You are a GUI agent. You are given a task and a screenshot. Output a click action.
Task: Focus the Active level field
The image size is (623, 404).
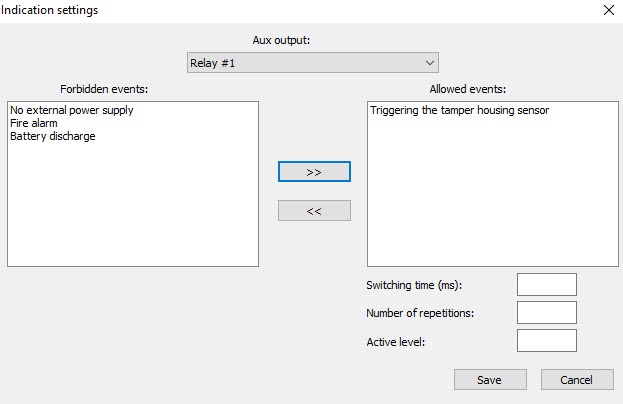546,341
